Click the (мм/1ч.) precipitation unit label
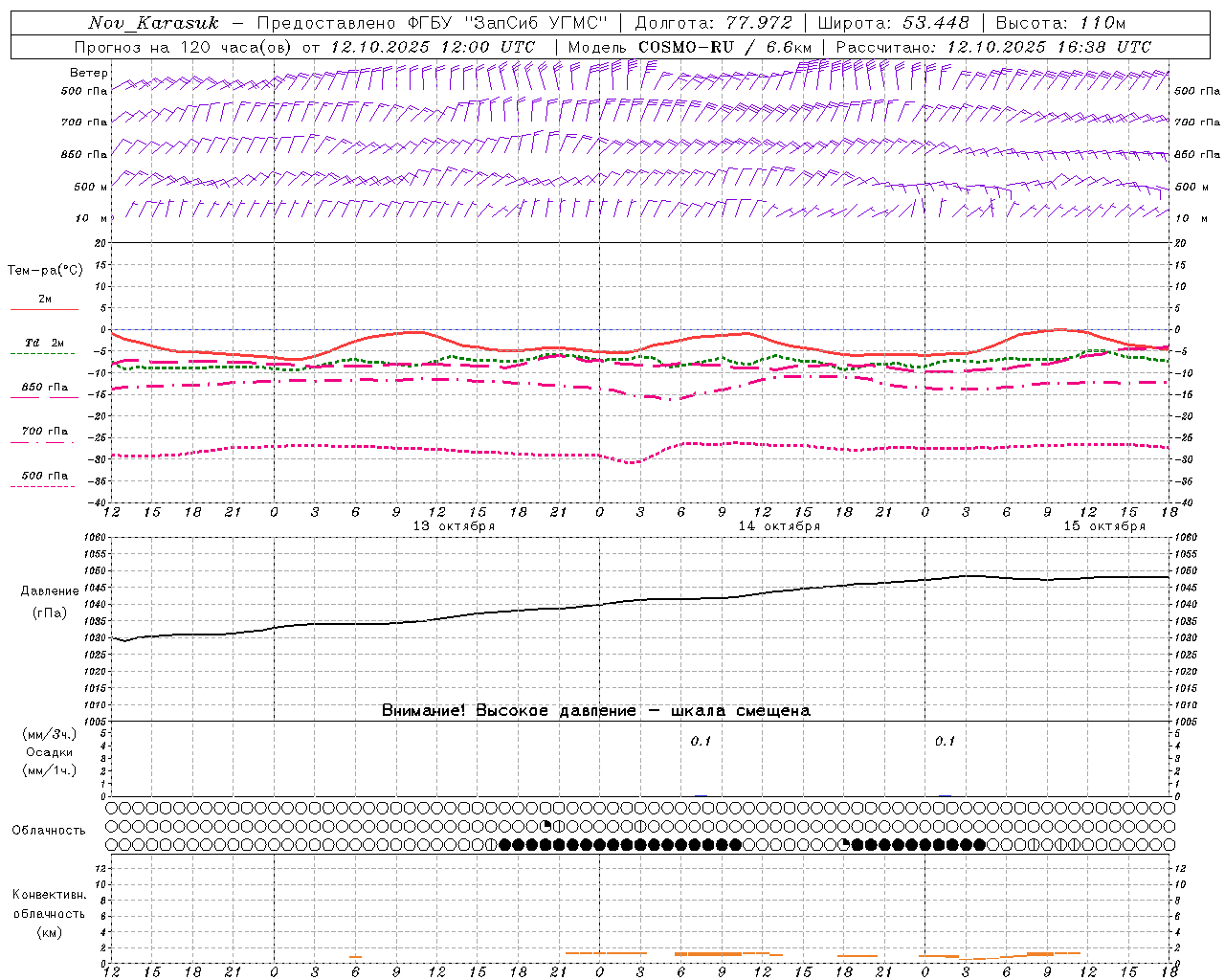Image resolution: width=1225 pixels, height=980 pixels. click(50, 770)
